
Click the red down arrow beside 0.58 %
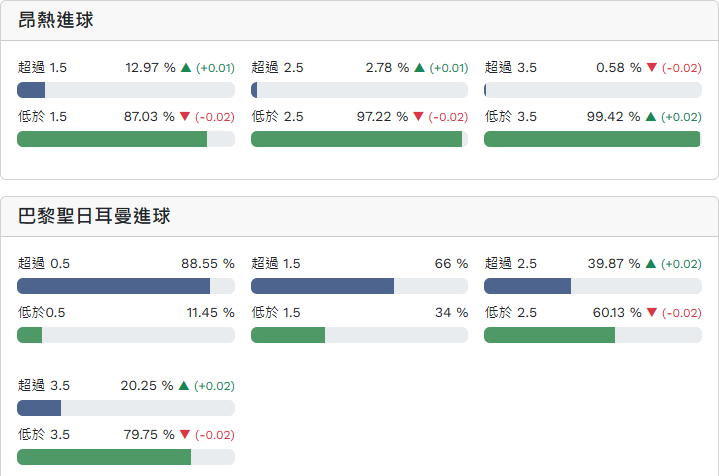click(x=652, y=68)
